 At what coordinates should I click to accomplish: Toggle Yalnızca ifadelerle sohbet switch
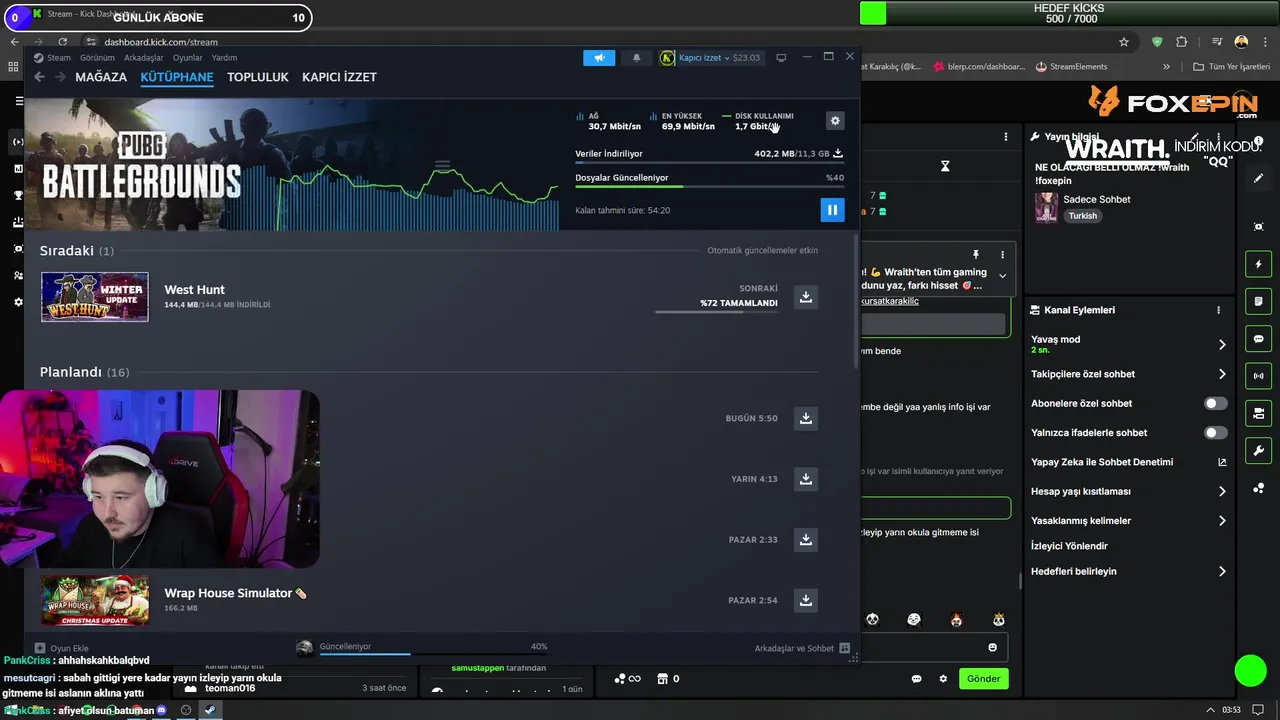(1215, 433)
